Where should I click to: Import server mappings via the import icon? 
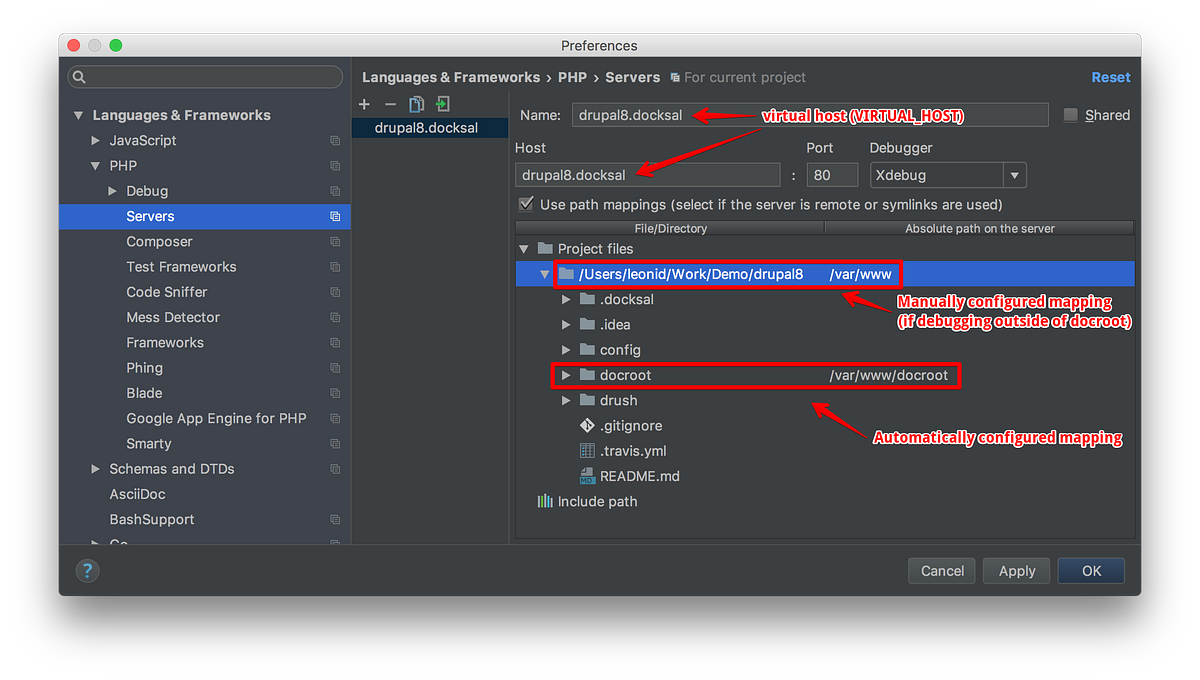click(x=441, y=104)
